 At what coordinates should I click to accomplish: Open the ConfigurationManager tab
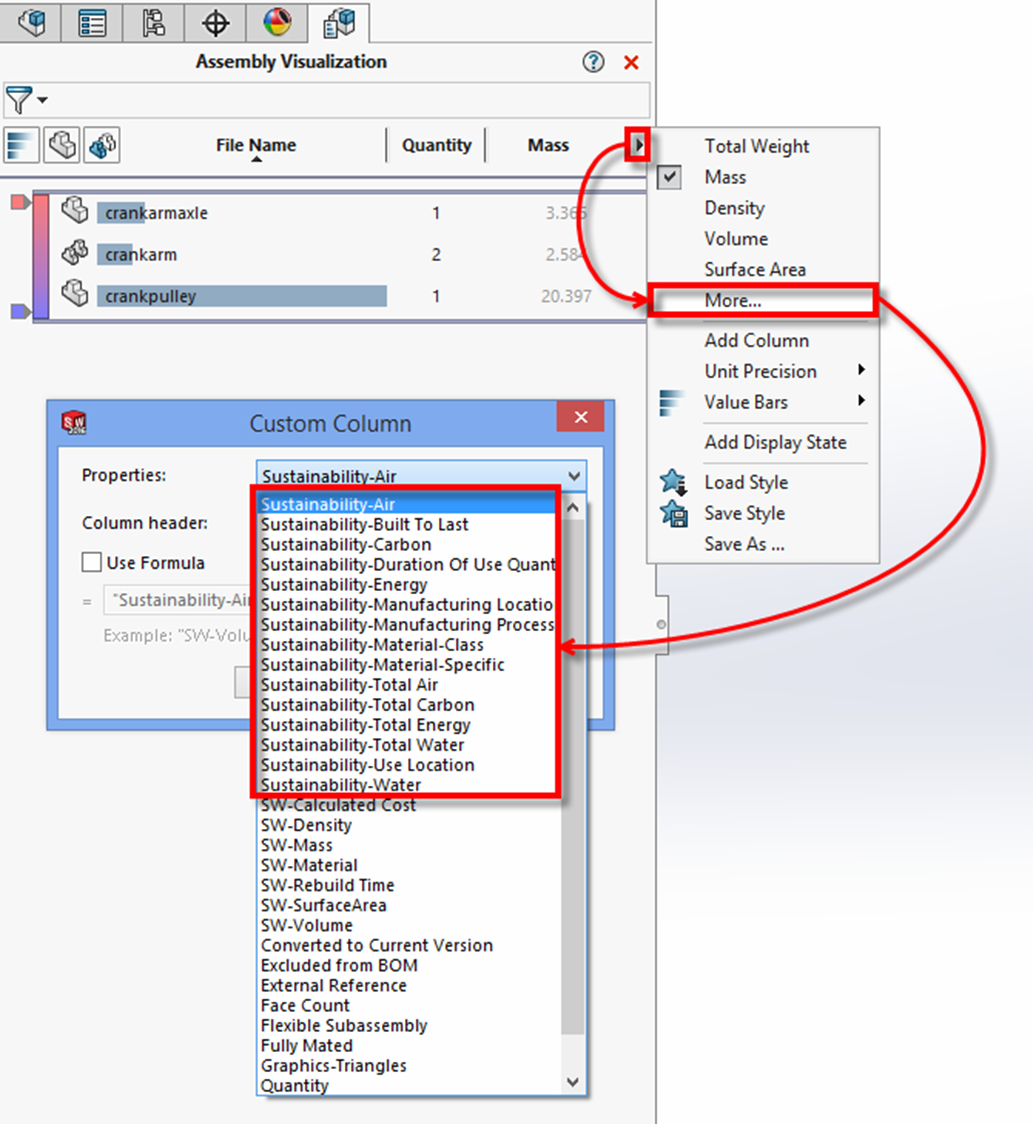click(x=153, y=22)
